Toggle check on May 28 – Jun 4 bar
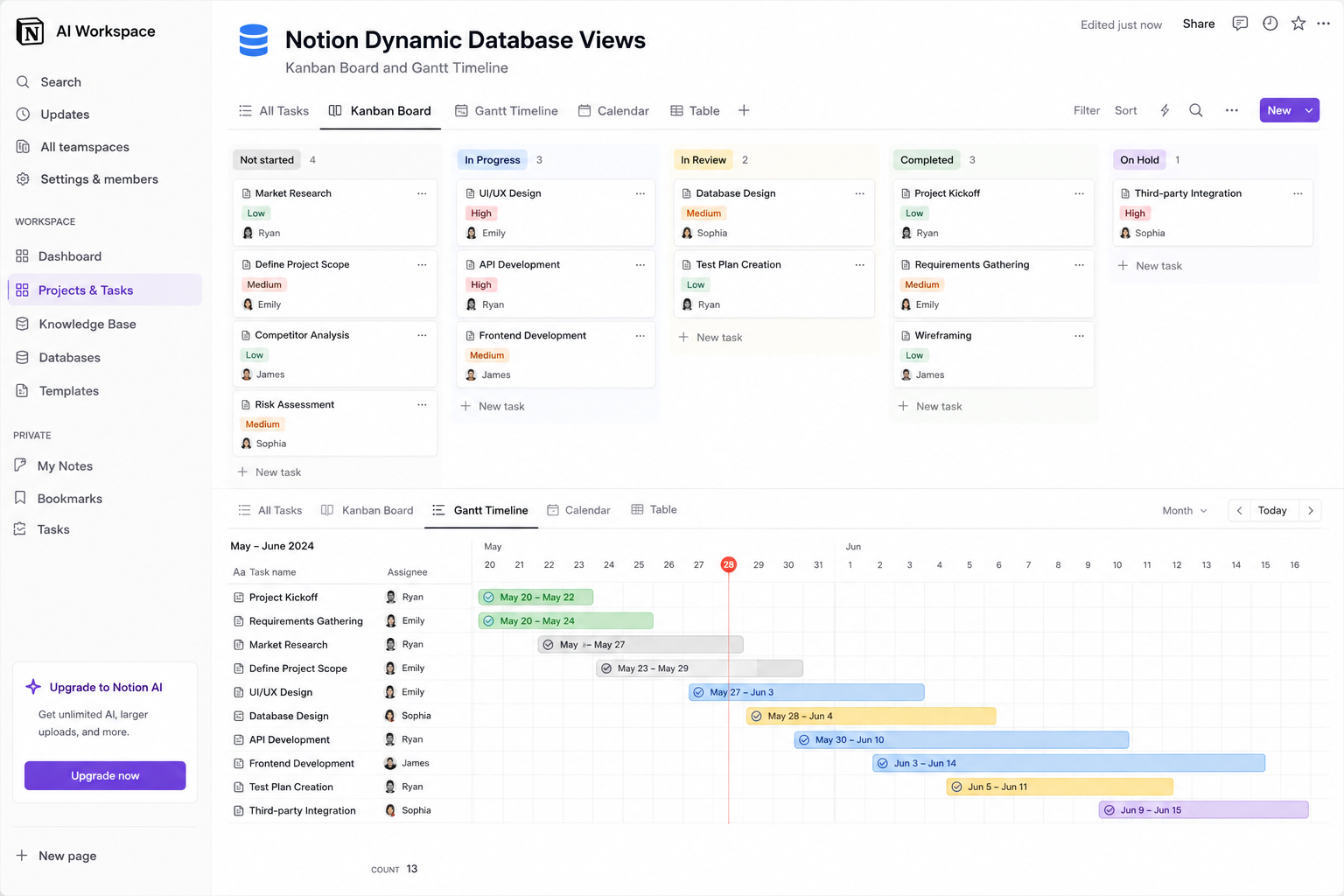Viewport: 1344px width, 896px height. tap(757, 716)
